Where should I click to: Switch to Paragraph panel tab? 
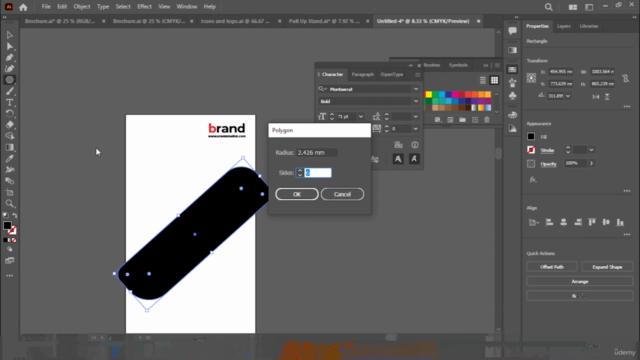coord(362,75)
